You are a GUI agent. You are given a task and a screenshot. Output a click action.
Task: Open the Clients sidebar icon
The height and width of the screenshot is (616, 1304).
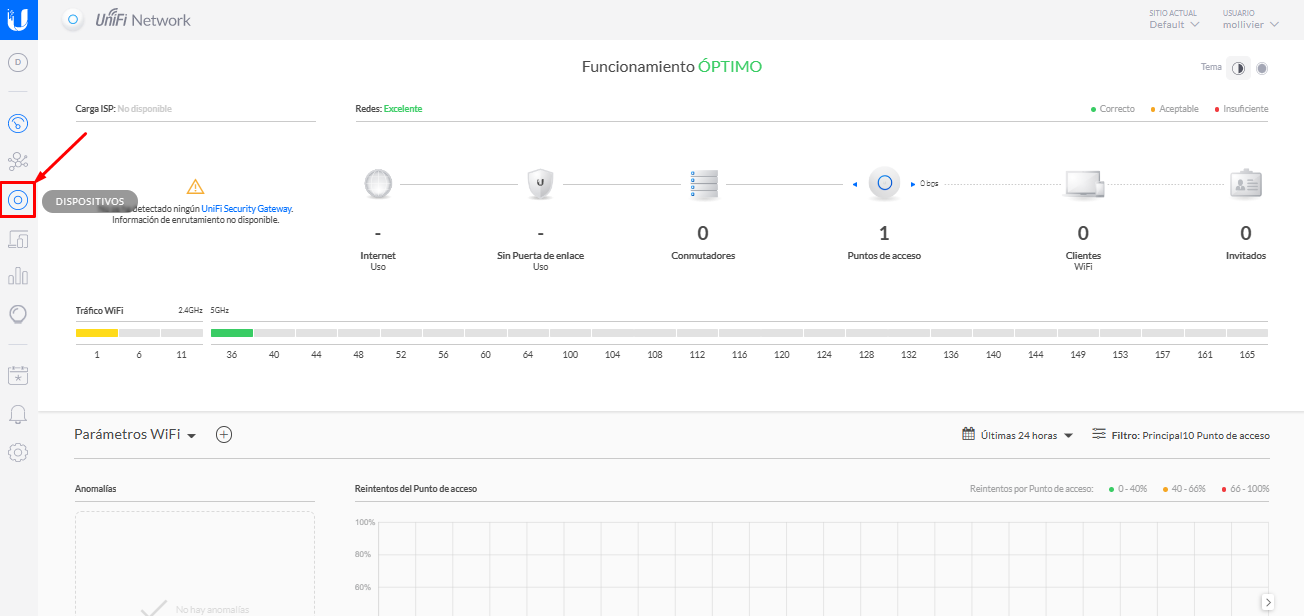click(18, 239)
